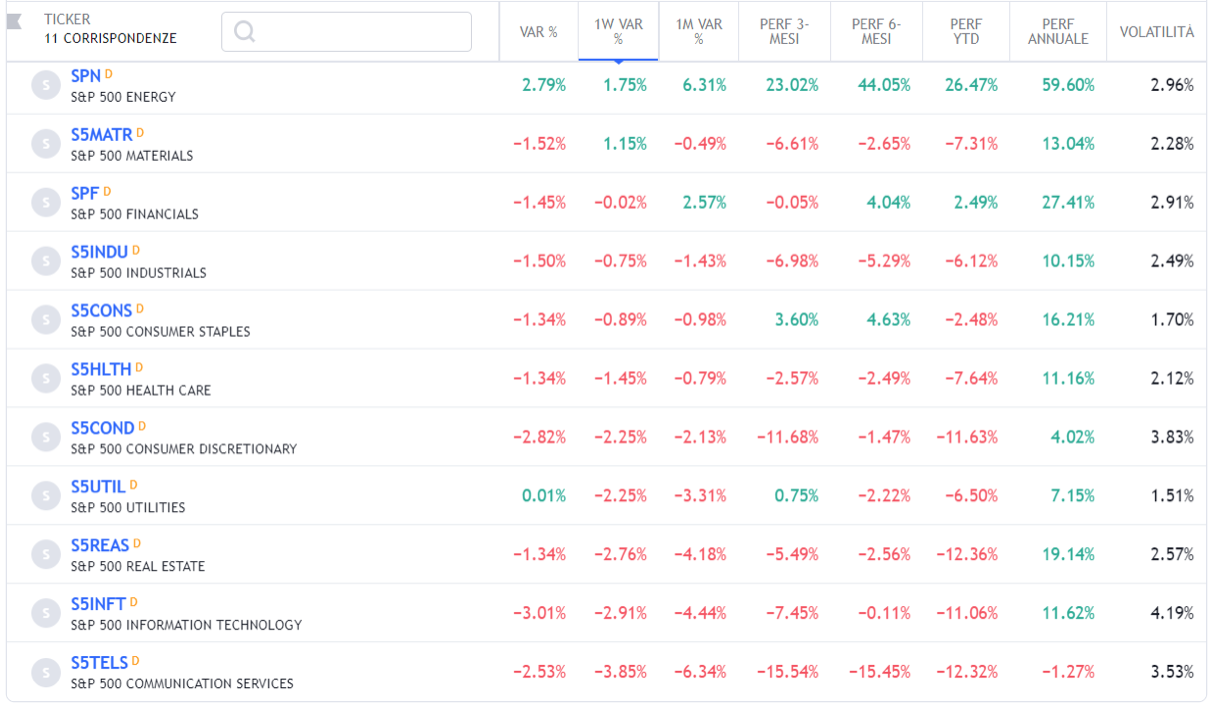
Task: Click the S5MATR round symbol icon
Action: (46, 144)
